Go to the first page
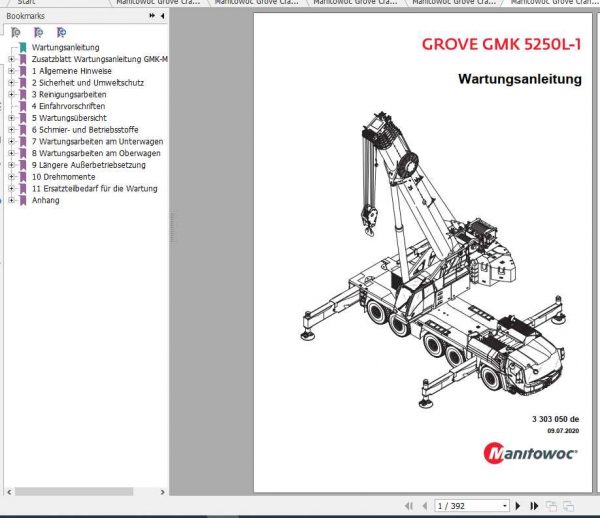This screenshot has height=518, width=600. click(x=409, y=506)
